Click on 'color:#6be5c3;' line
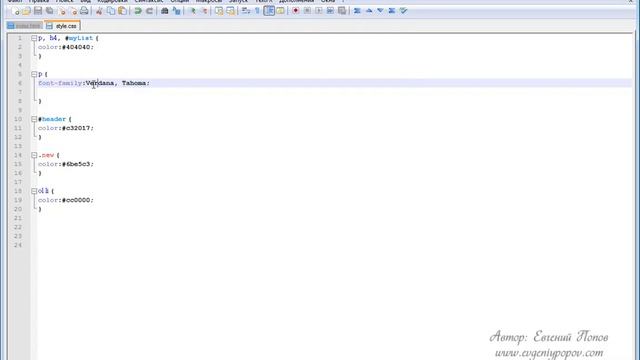Image resolution: width=640 pixels, height=360 pixels. tap(66, 164)
